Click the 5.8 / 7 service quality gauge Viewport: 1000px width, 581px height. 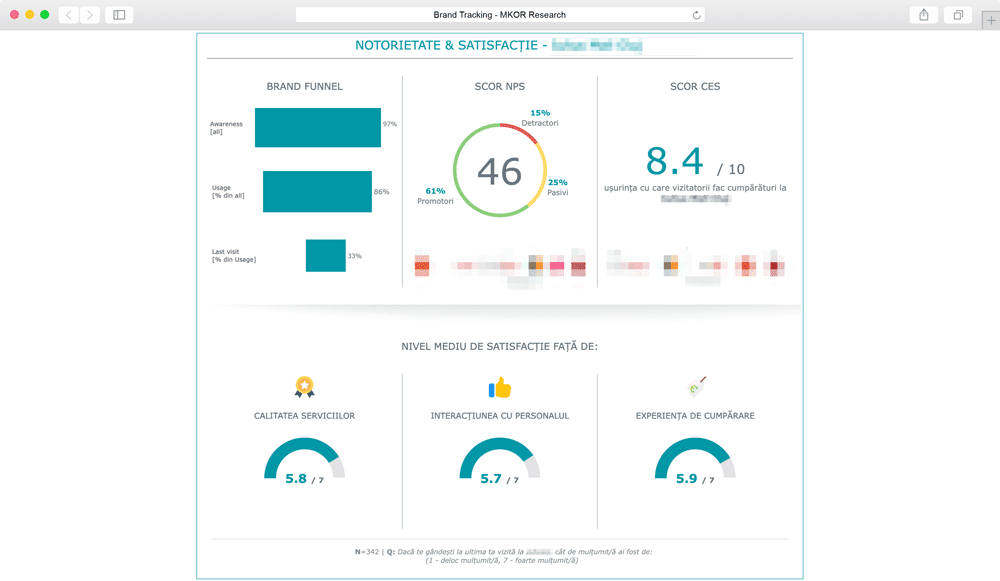[x=304, y=461]
